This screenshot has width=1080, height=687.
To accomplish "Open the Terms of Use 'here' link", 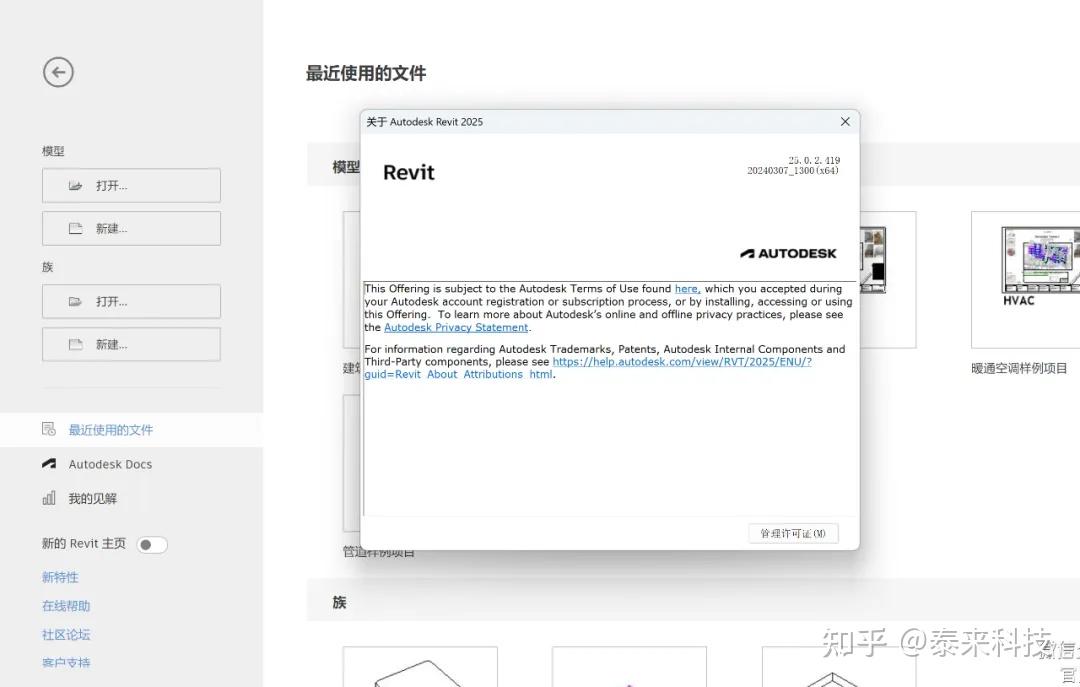I will tap(686, 288).
